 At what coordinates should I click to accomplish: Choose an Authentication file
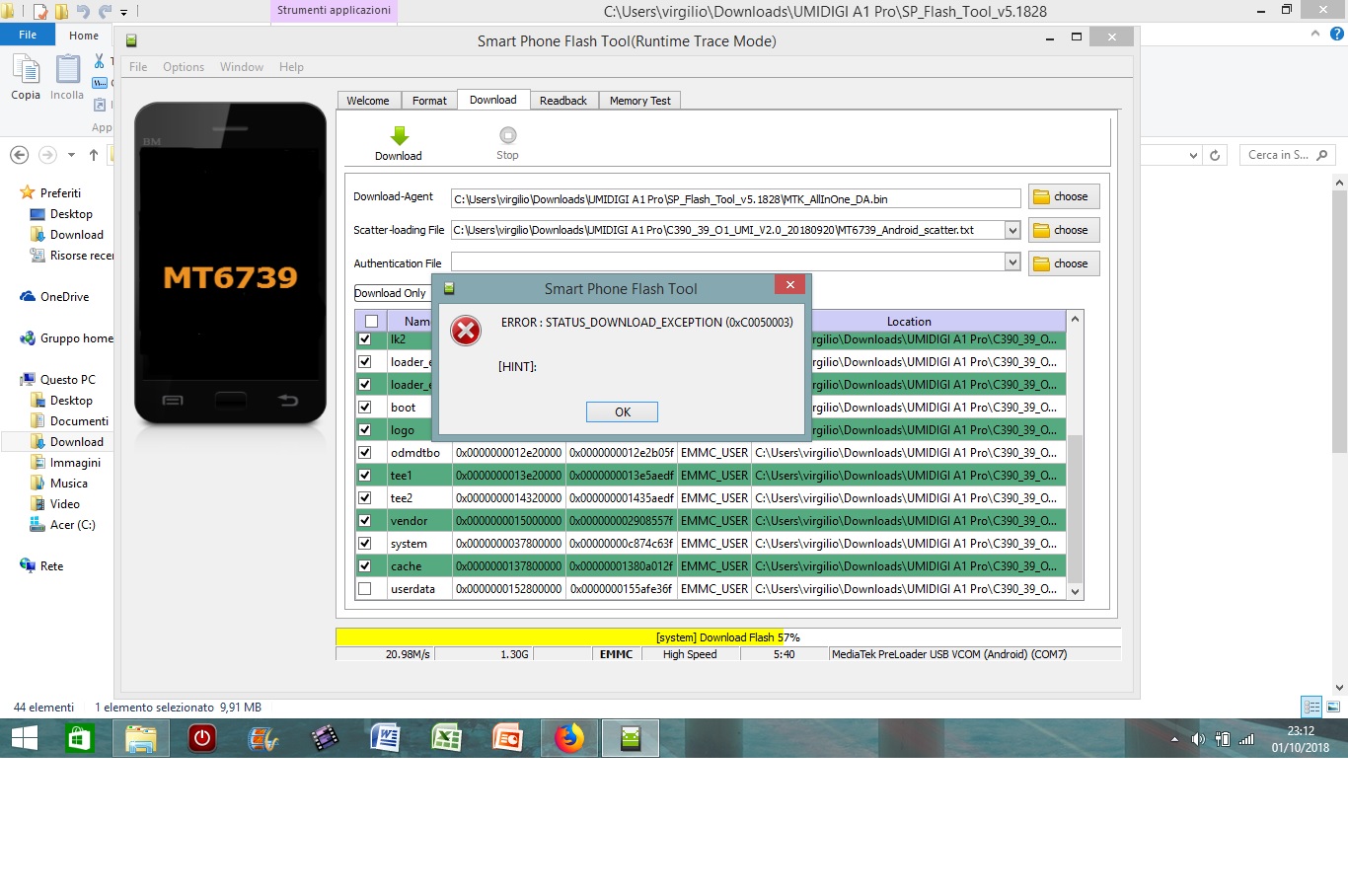point(1064,263)
